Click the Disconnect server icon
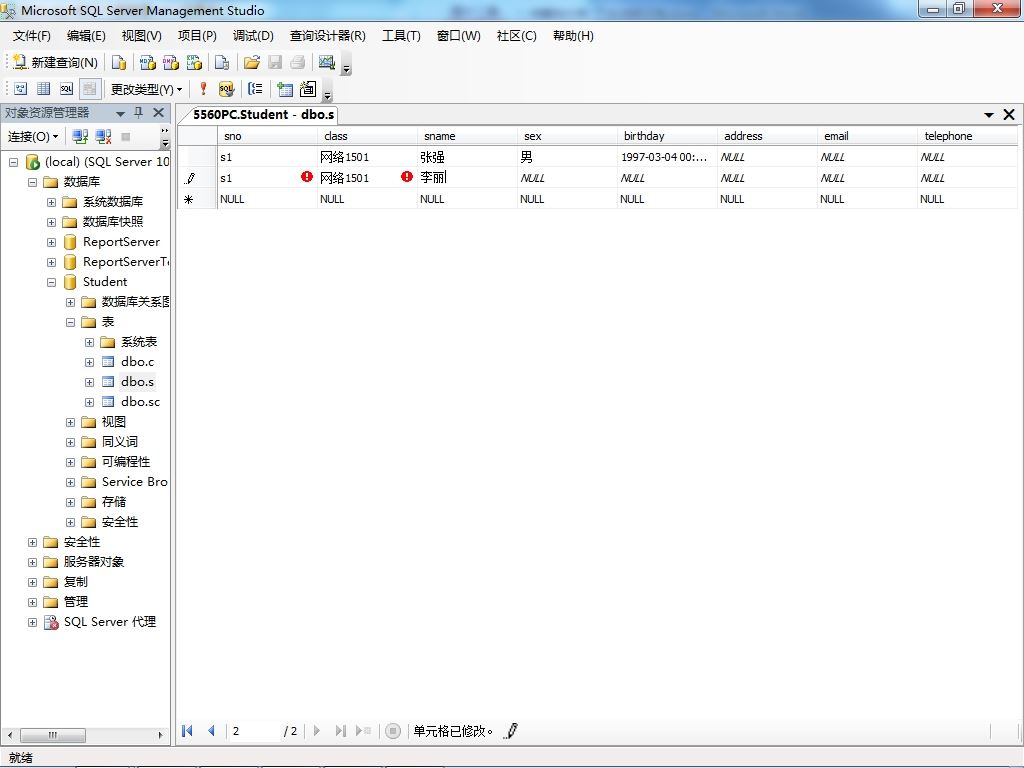Image resolution: width=1024 pixels, height=768 pixels. (103, 136)
